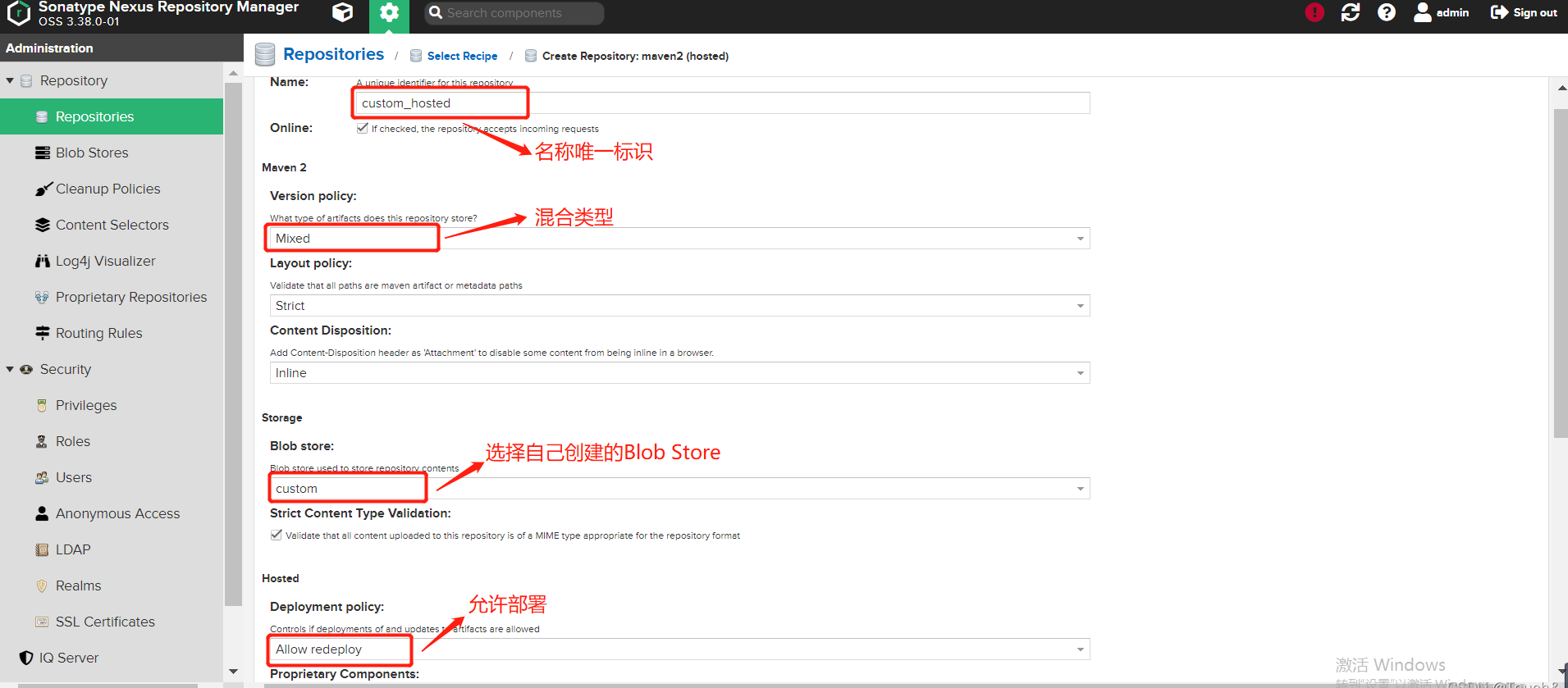Viewport: 1568px width, 688px height.
Task: Click the Sign out link
Action: click(x=1535, y=12)
